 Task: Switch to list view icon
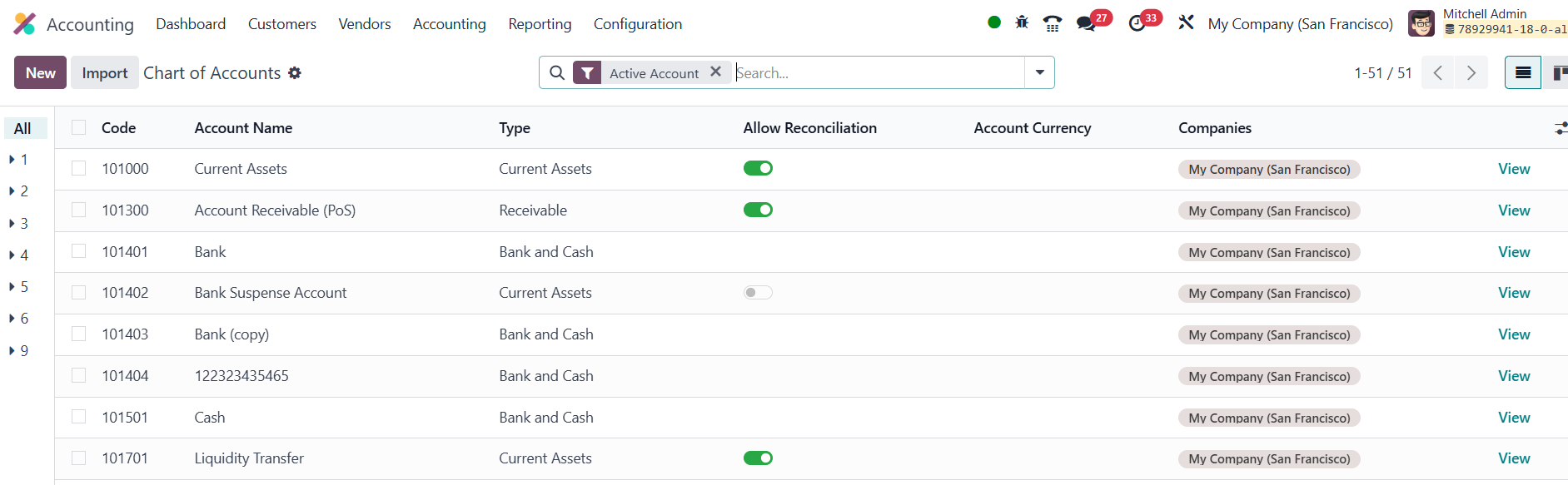coord(1522,73)
